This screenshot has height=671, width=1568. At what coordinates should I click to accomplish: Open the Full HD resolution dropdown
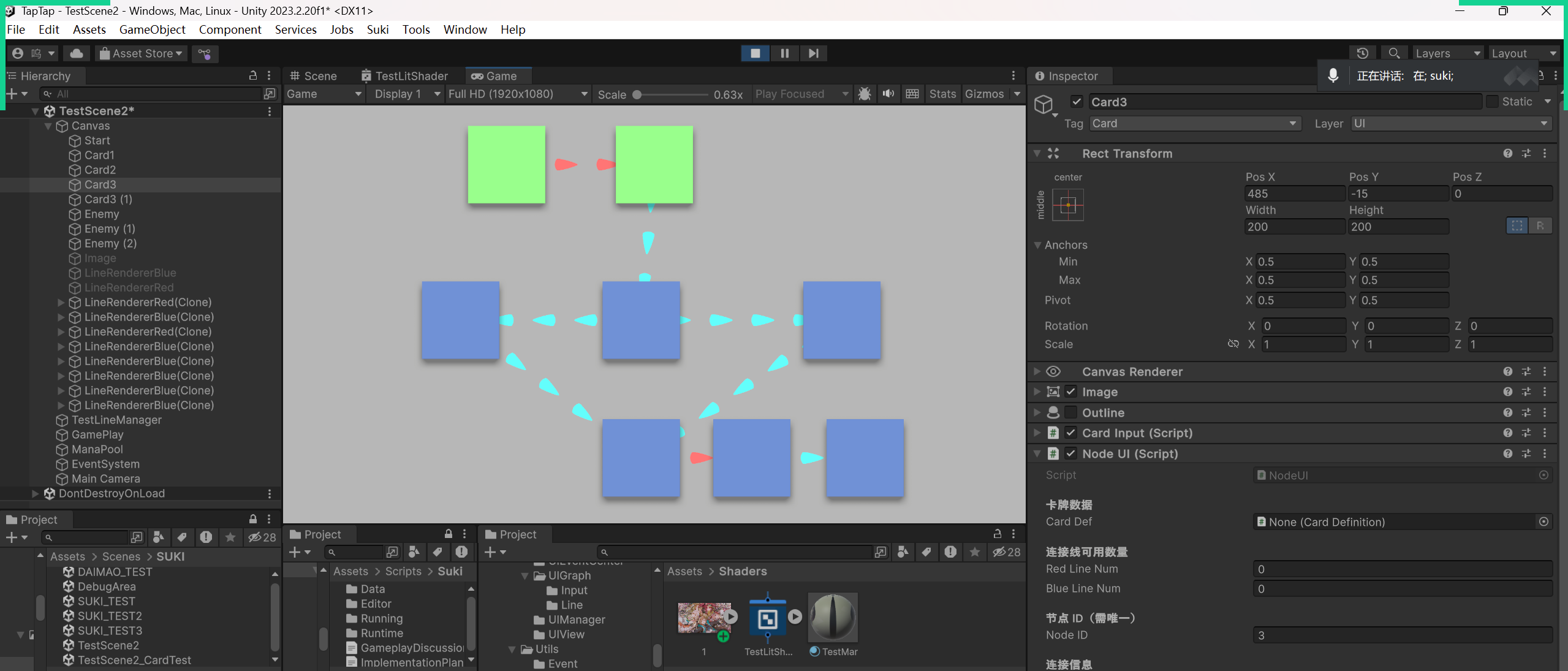pyautogui.click(x=517, y=94)
